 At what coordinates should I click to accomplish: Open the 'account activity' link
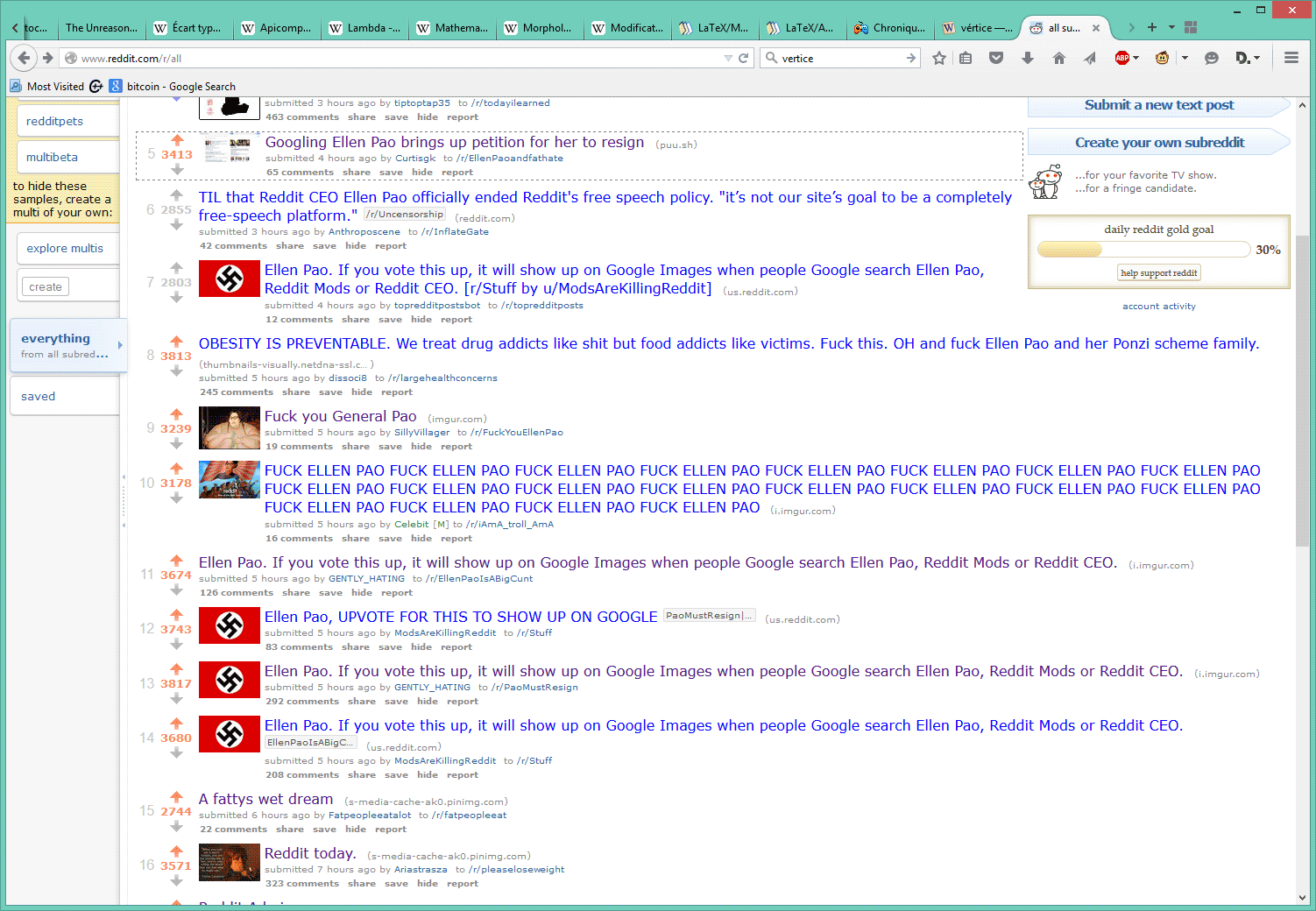click(1159, 307)
